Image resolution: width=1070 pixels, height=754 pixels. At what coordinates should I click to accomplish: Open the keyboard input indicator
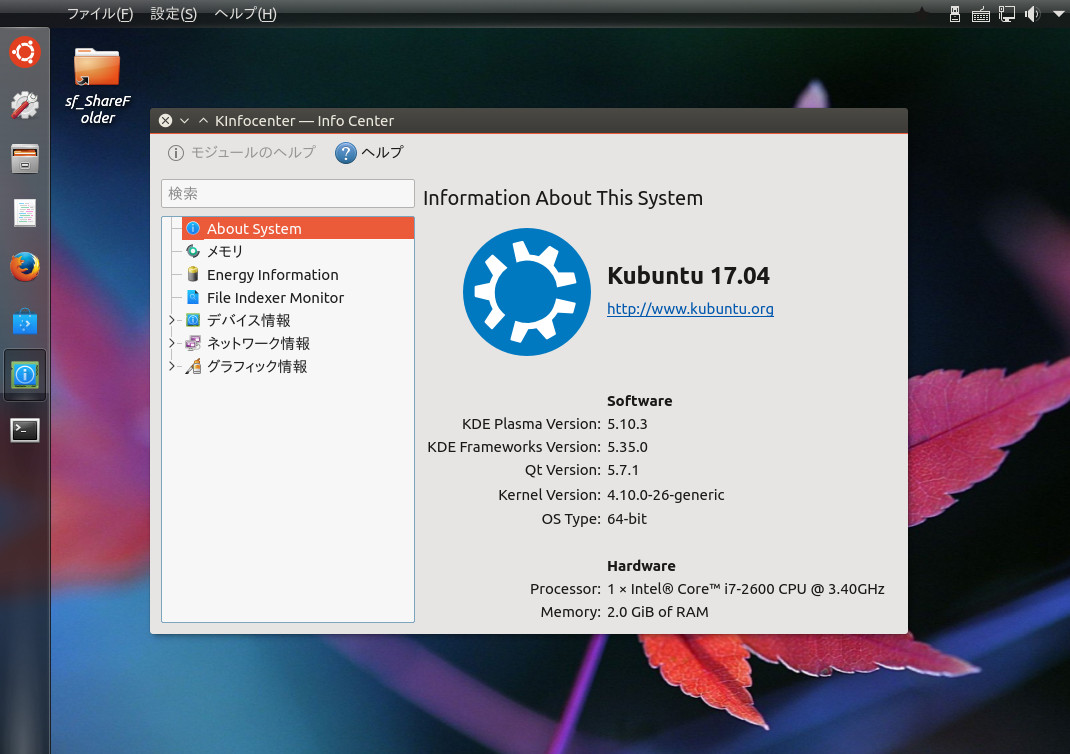(981, 14)
